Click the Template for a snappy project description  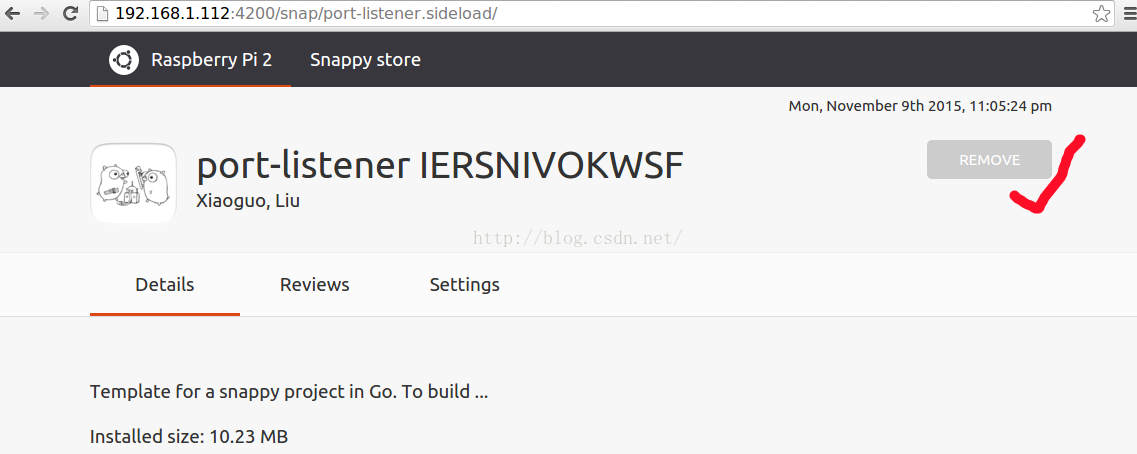(289, 392)
